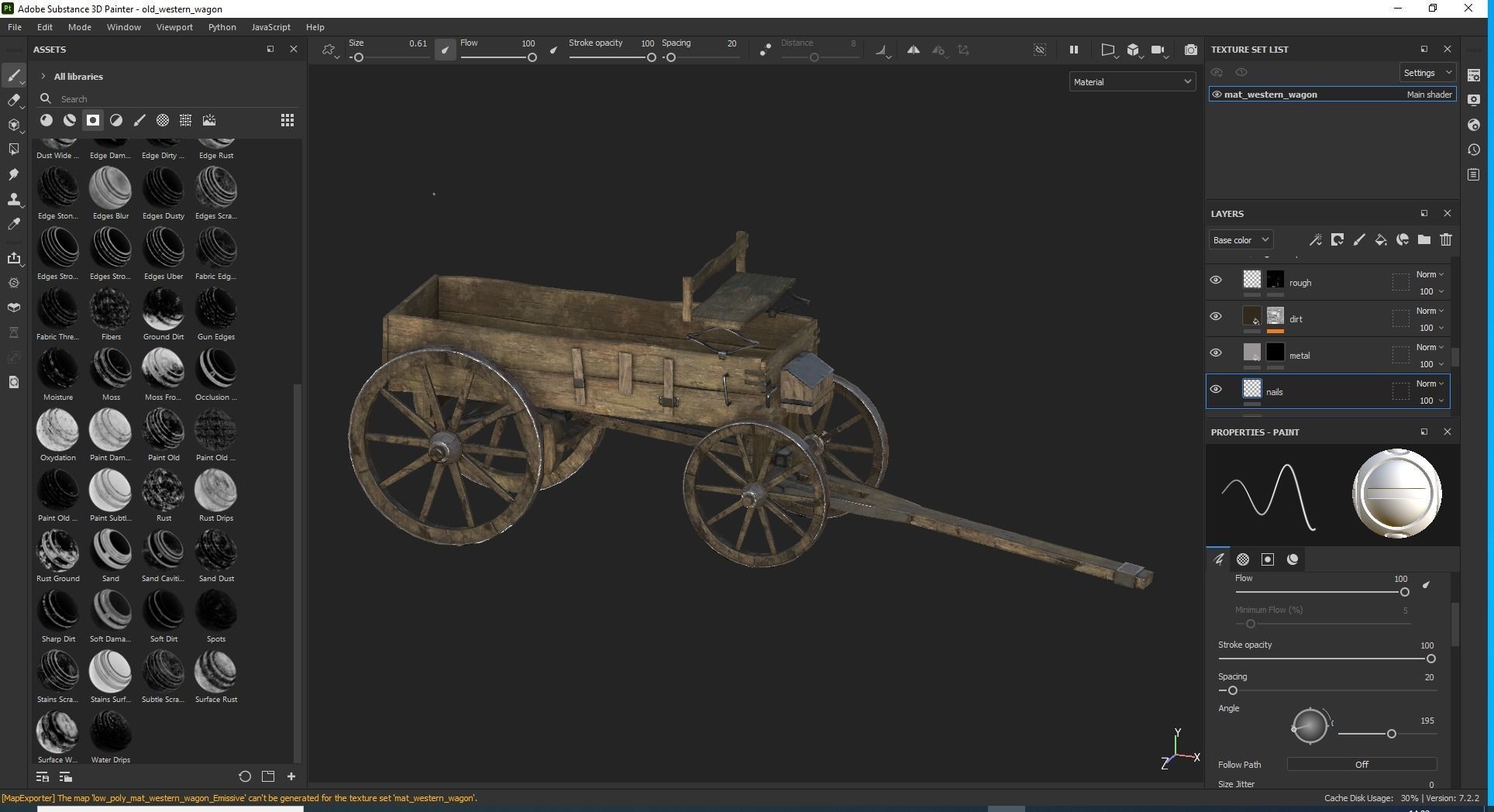This screenshot has height=812, width=1494.
Task: Refresh the assets library
Action: [x=245, y=776]
